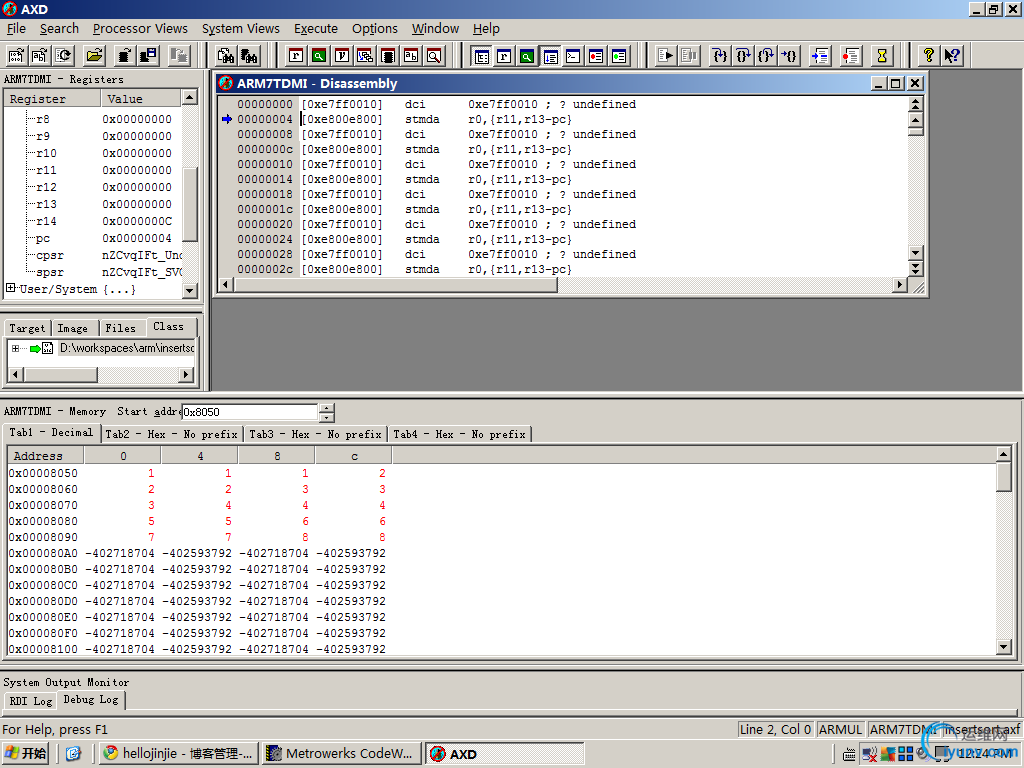Click the Value column header
1024x768 pixels.
pyautogui.click(x=140, y=99)
